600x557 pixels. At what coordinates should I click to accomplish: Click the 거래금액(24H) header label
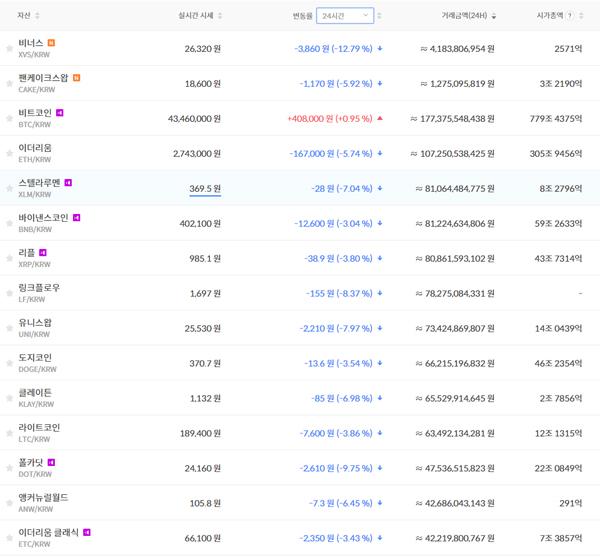(x=465, y=15)
